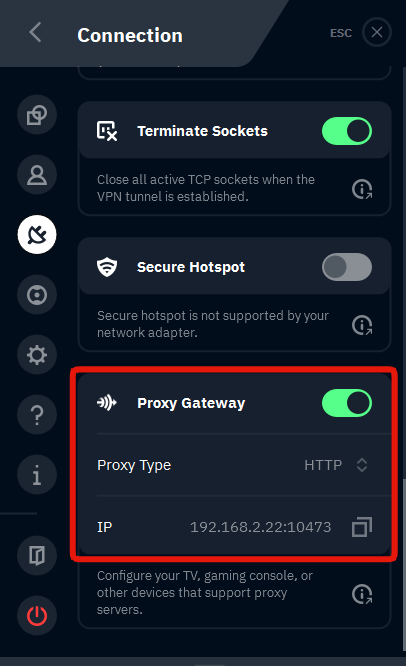Click the Proxy Type up-down arrows
406x666 pixels.
pos(362,465)
